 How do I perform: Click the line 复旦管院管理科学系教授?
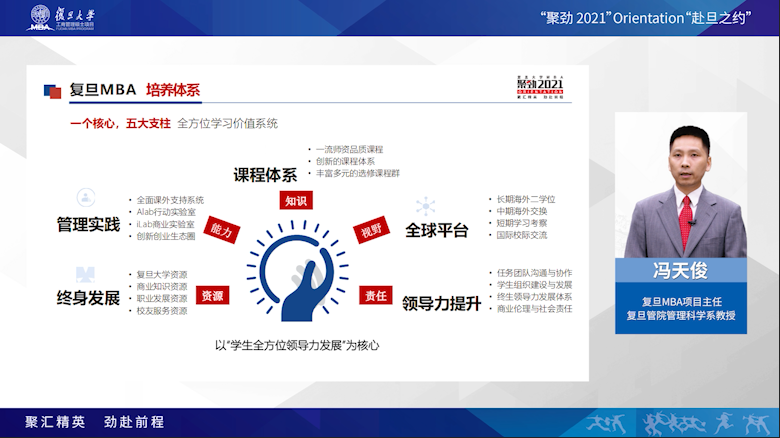tap(681, 316)
